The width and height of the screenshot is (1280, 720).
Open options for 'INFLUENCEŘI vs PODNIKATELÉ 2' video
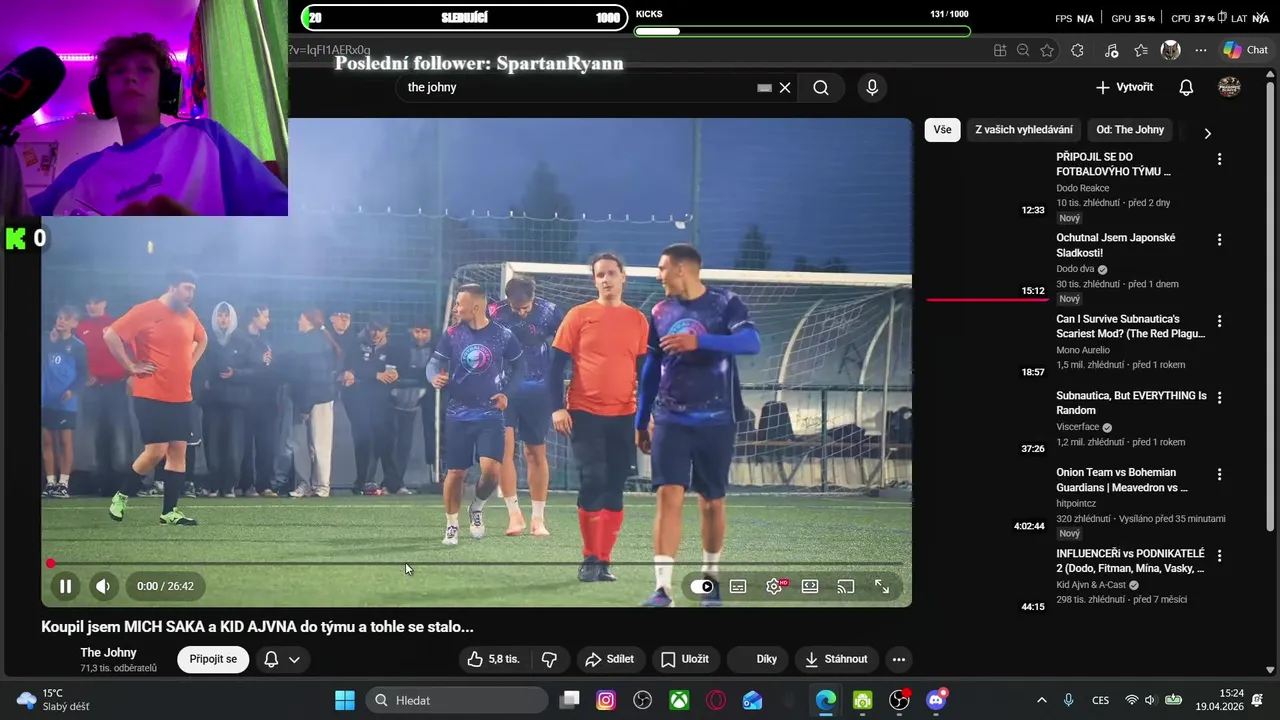tap(1219, 555)
